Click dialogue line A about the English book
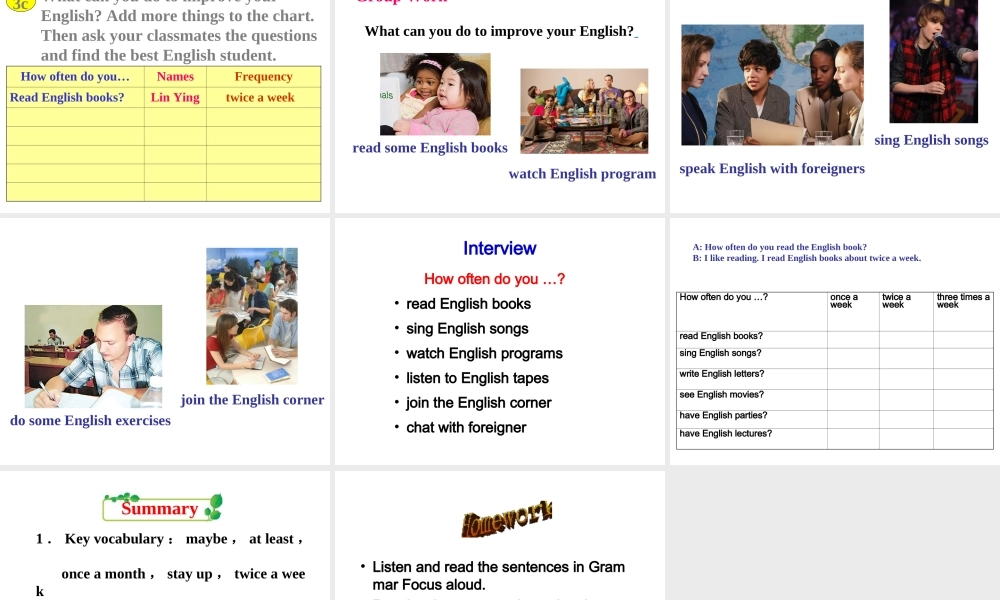Image resolution: width=1000 pixels, height=600 pixels. pyautogui.click(x=779, y=247)
